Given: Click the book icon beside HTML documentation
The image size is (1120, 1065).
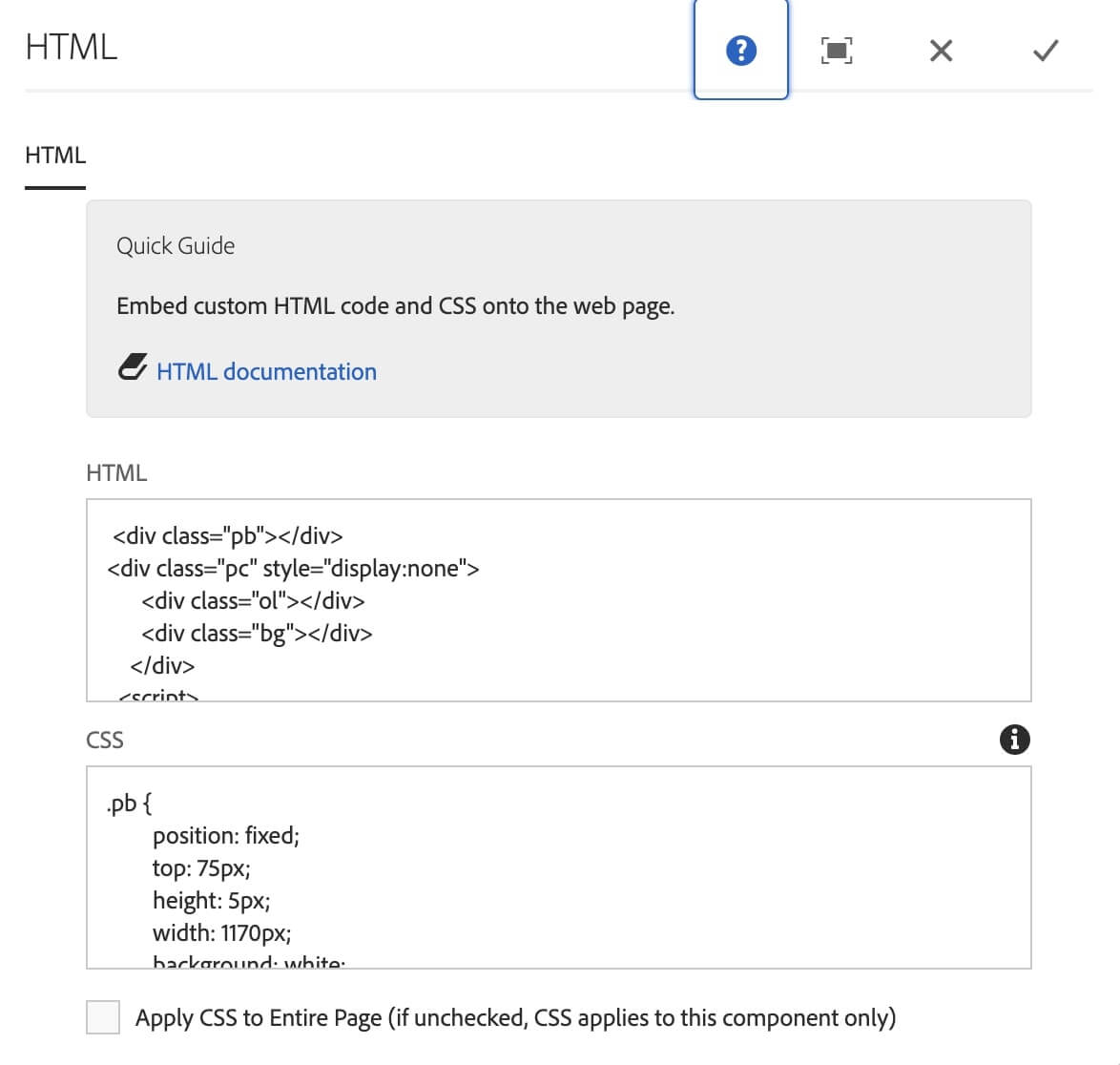Looking at the screenshot, I should point(133,367).
